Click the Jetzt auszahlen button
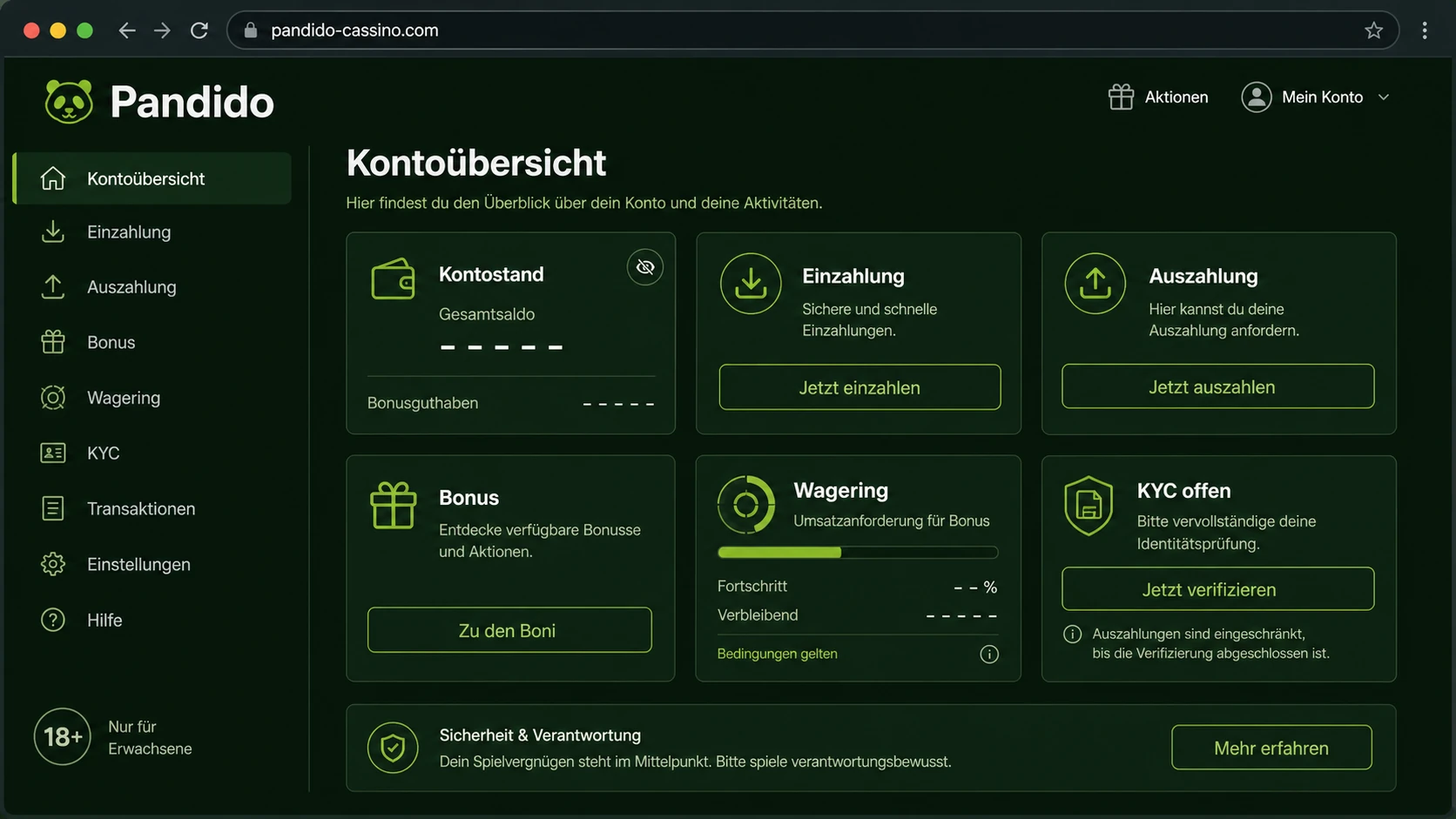Image resolution: width=1456 pixels, height=819 pixels. point(1217,386)
